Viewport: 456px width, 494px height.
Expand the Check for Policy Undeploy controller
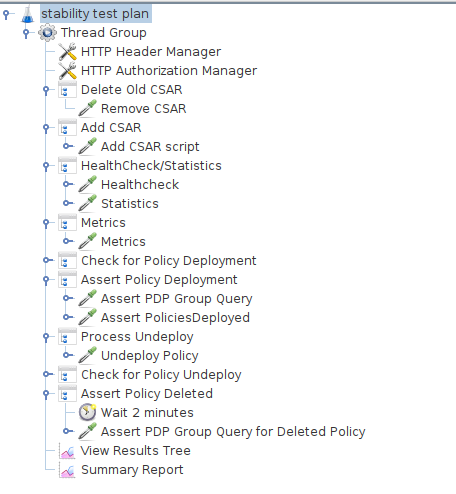point(47,374)
